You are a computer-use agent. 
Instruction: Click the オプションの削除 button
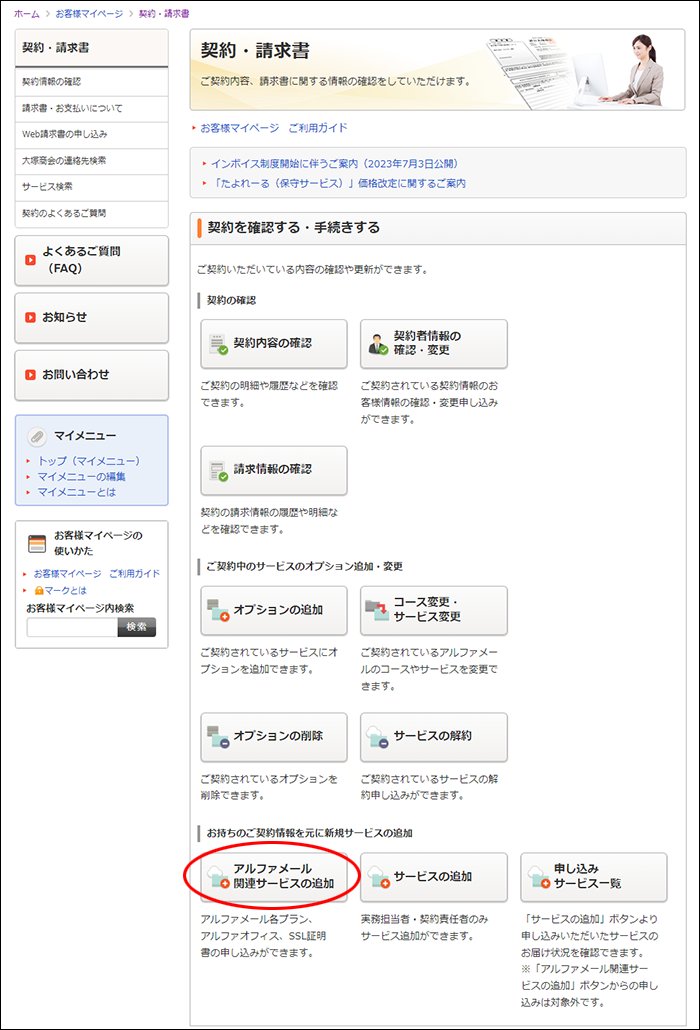tap(274, 737)
